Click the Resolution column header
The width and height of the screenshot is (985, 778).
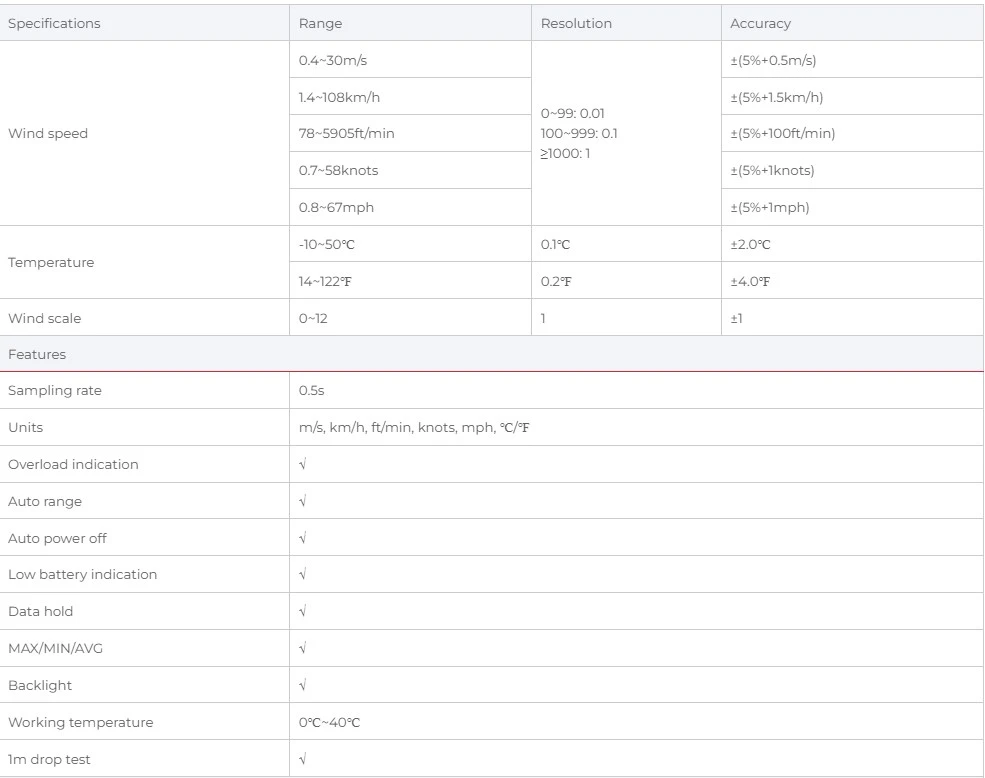click(x=576, y=24)
